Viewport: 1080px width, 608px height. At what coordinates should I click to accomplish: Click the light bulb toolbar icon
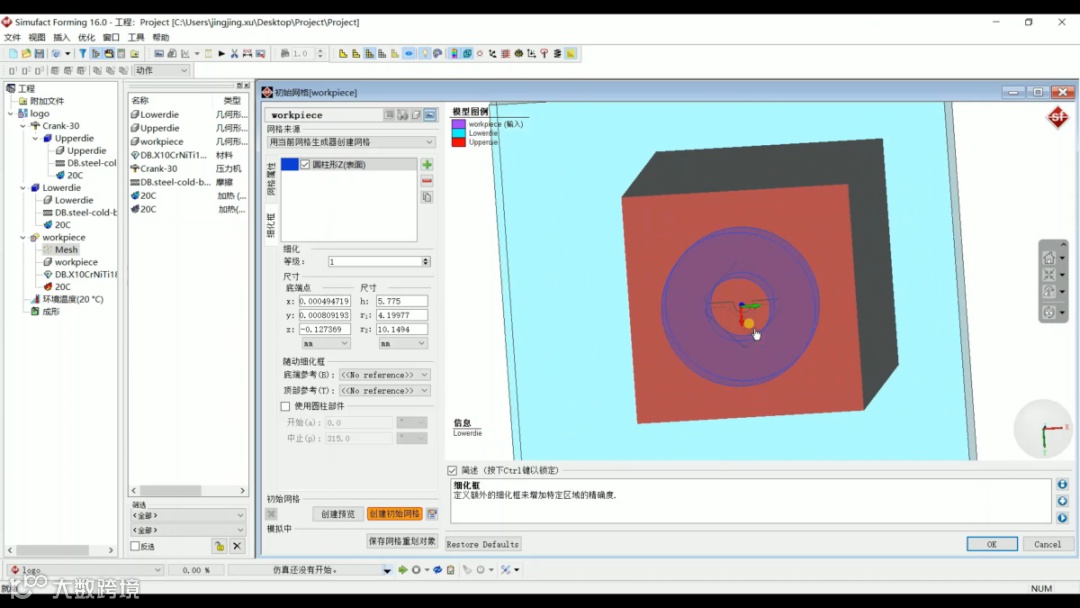(424, 54)
